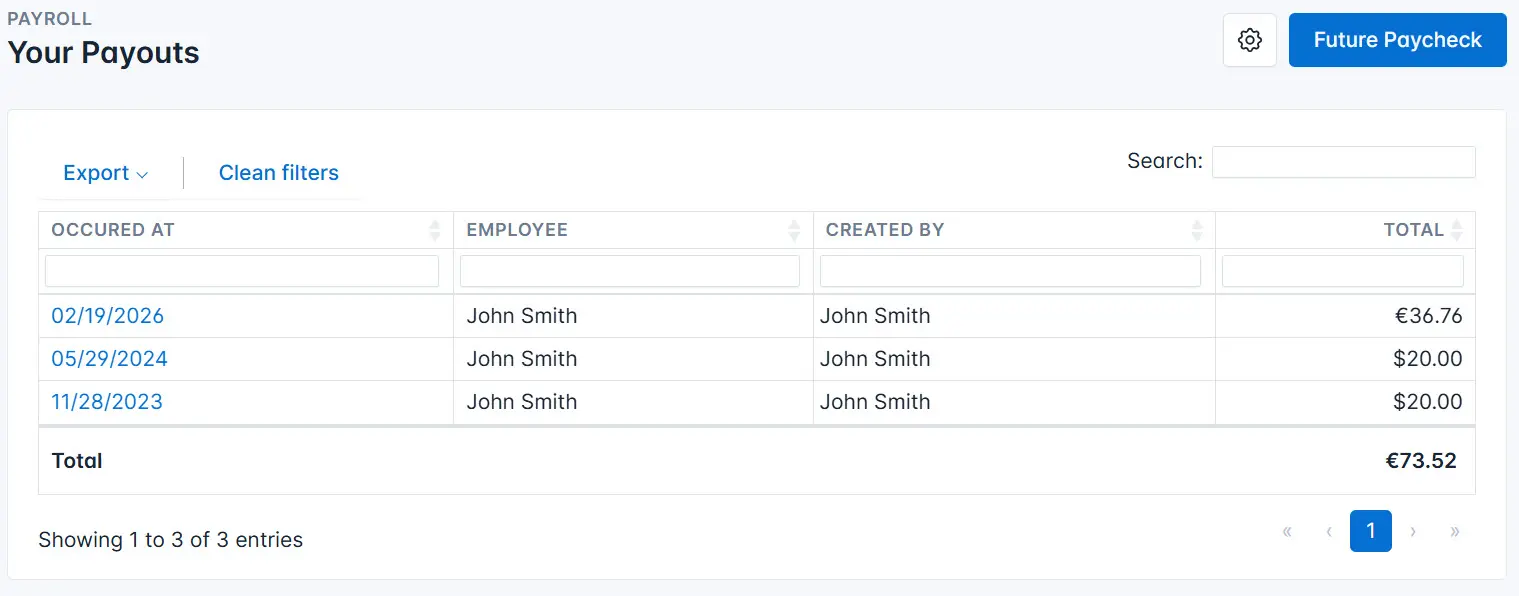The width and height of the screenshot is (1519, 596).
Task: Jump to the first page with double-left arrow
Action: [x=1287, y=531]
